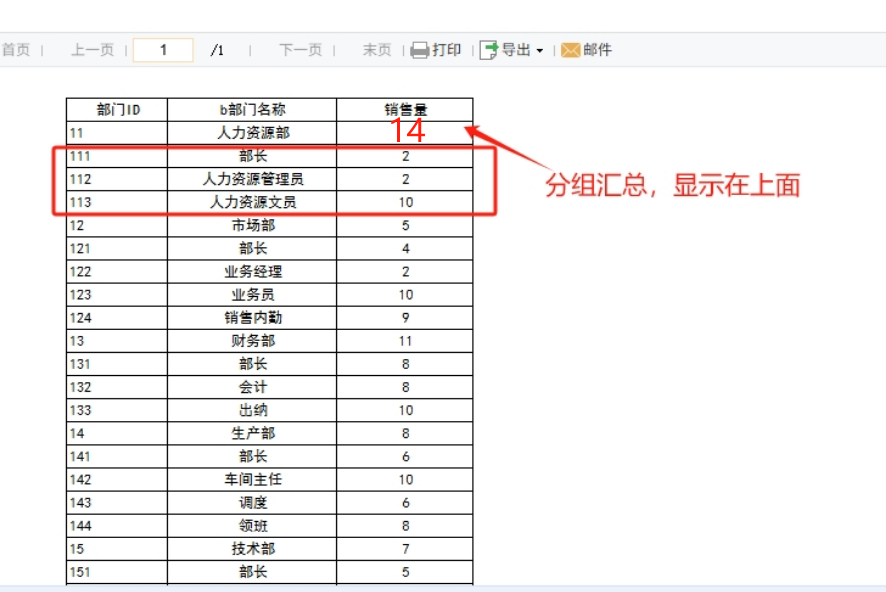This screenshot has height=592, width=886.
Task: Click department ID cell 112
Action: pyautogui.click(x=117, y=179)
